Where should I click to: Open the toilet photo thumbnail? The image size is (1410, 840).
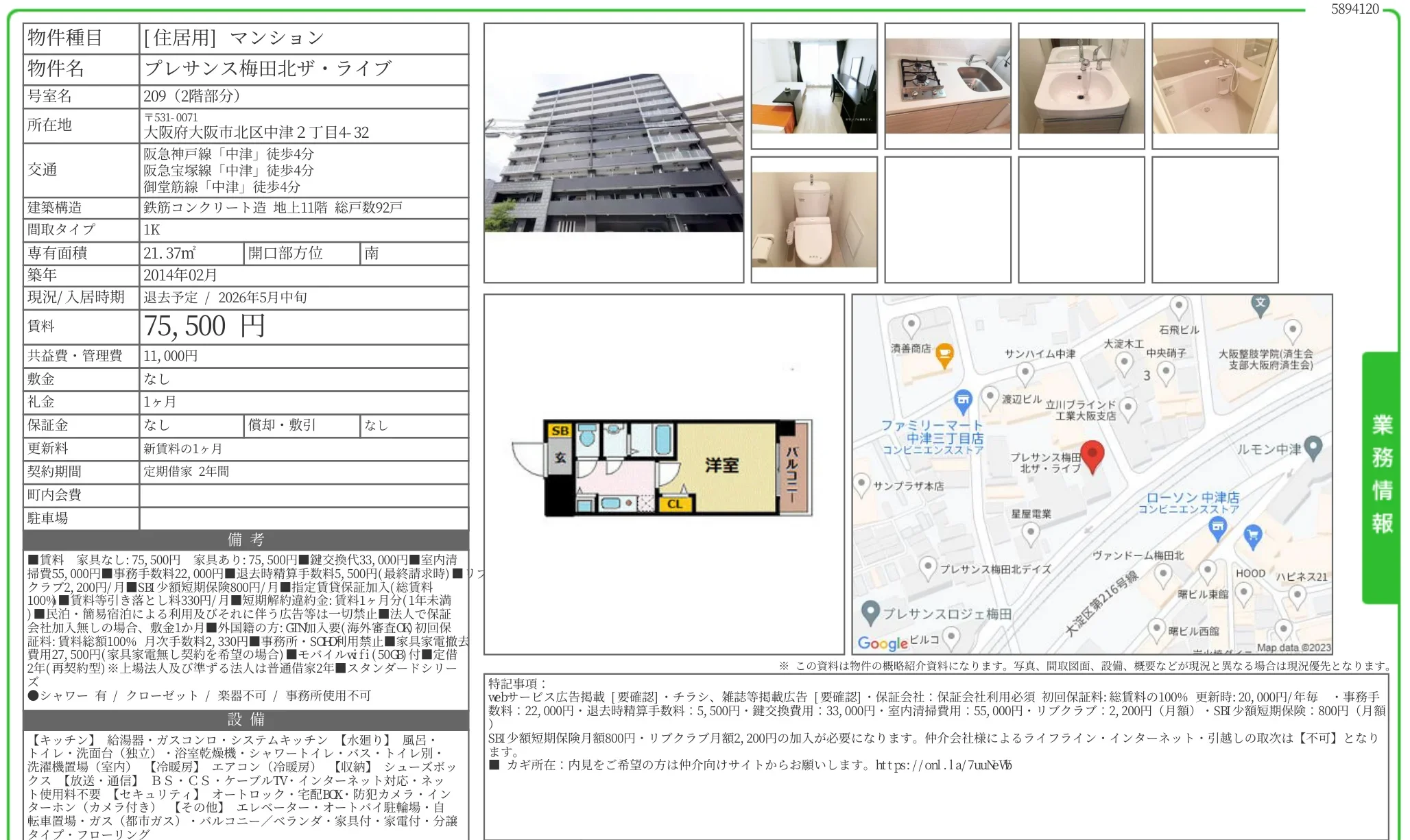tap(813, 219)
